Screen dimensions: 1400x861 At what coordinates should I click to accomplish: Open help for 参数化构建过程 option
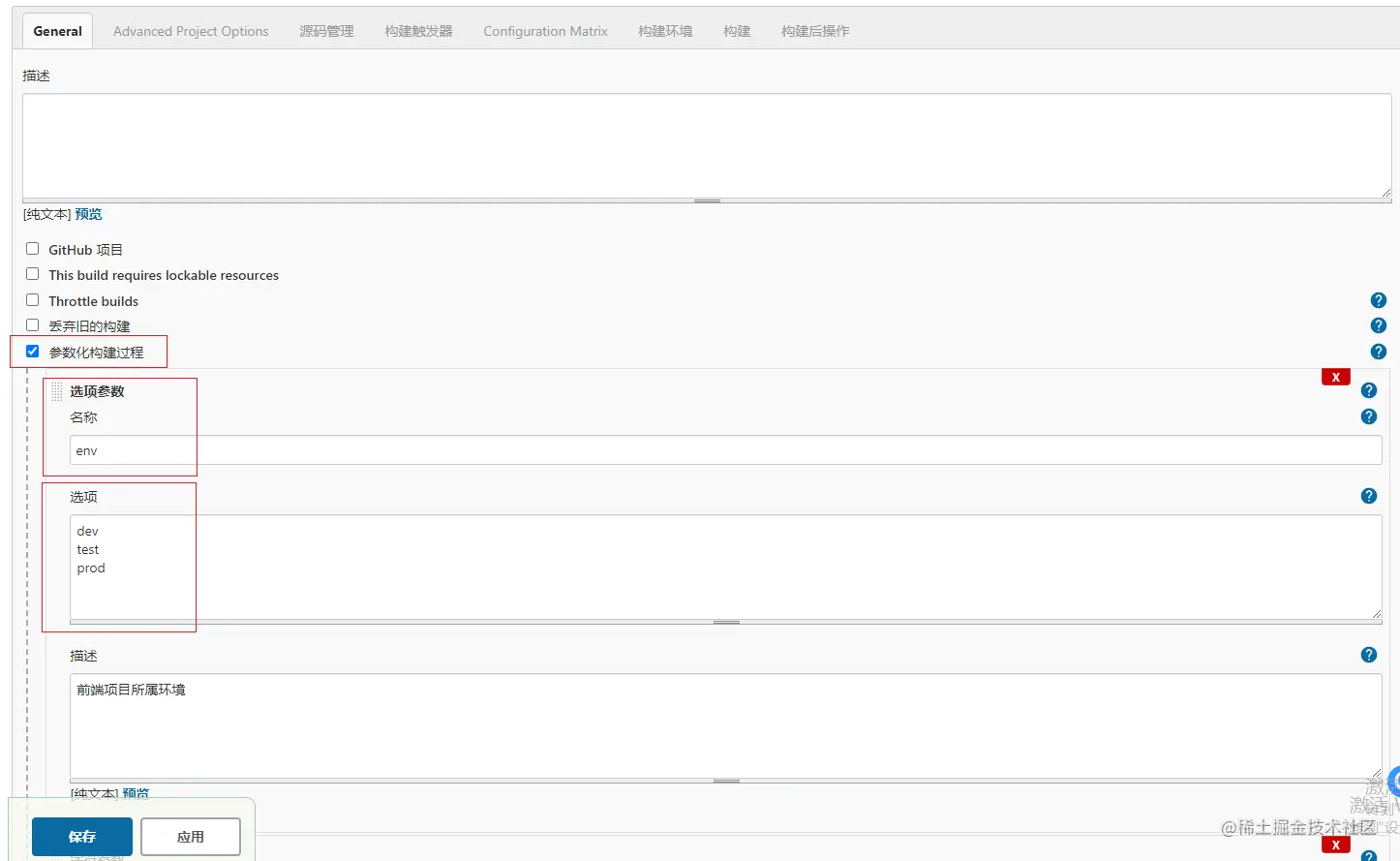tap(1379, 352)
